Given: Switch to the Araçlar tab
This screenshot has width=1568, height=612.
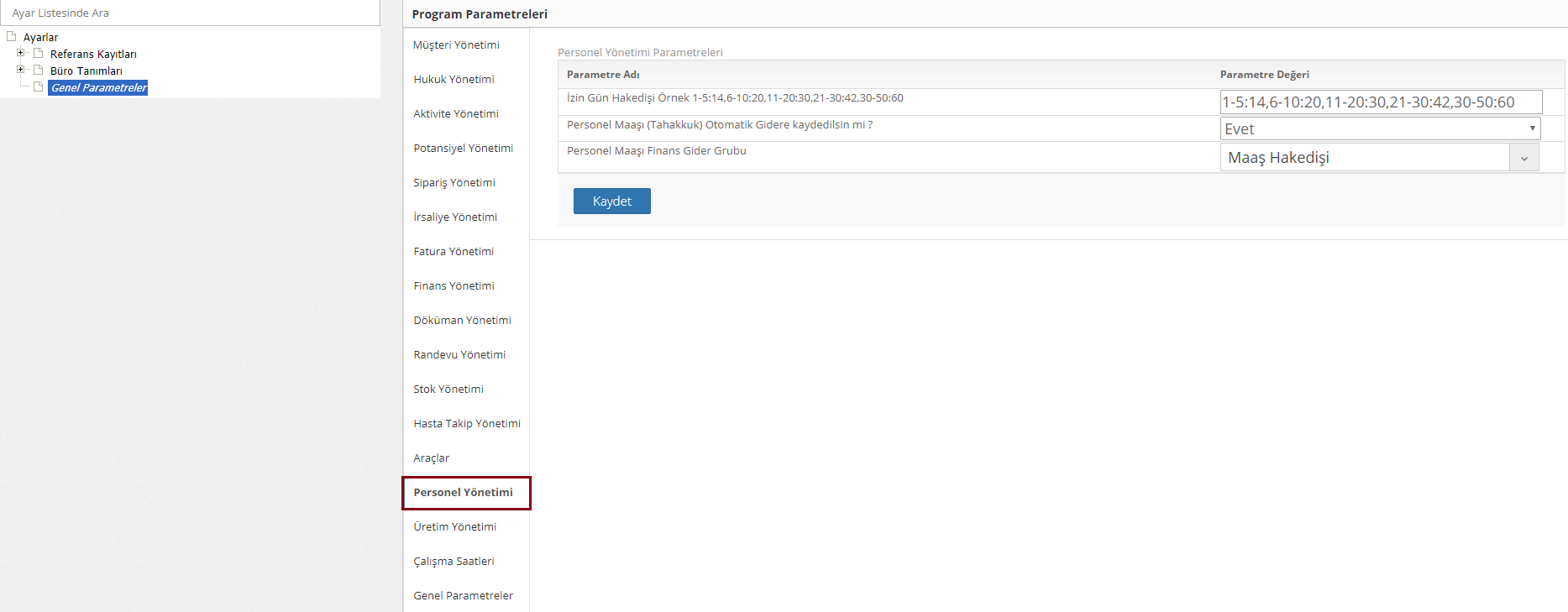Looking at the screenshot, I should (431, 458).
